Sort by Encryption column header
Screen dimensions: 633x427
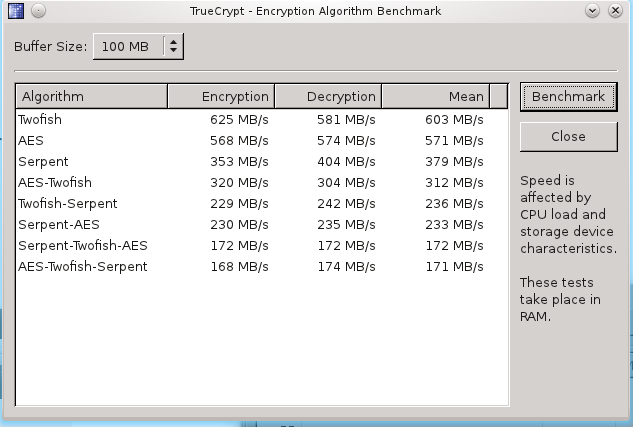point(220,97)
